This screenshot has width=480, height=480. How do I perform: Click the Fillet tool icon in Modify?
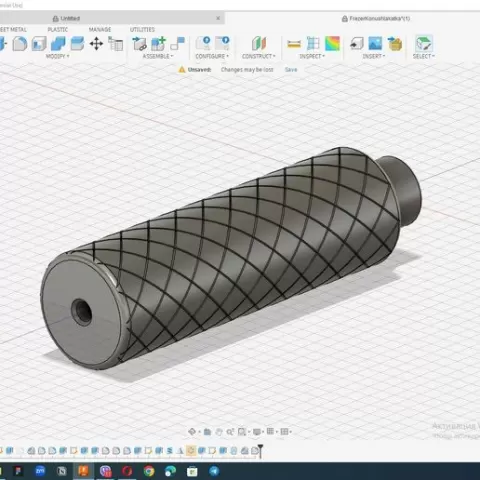pos(20,44)
